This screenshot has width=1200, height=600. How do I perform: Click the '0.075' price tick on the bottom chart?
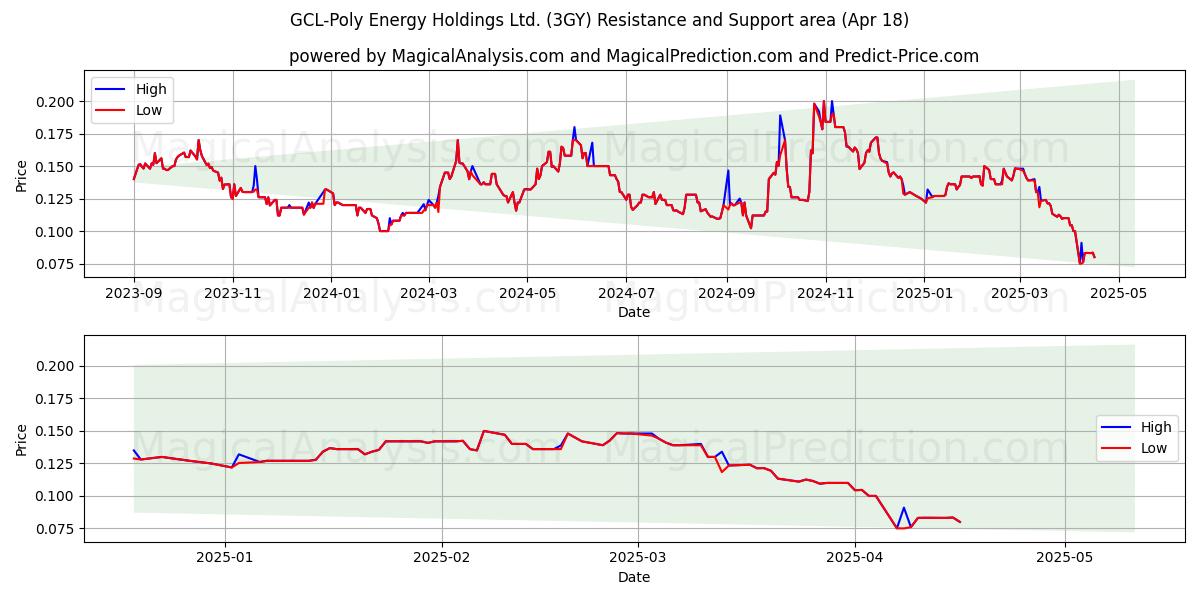pyautogui.click(x=56, y=529)
